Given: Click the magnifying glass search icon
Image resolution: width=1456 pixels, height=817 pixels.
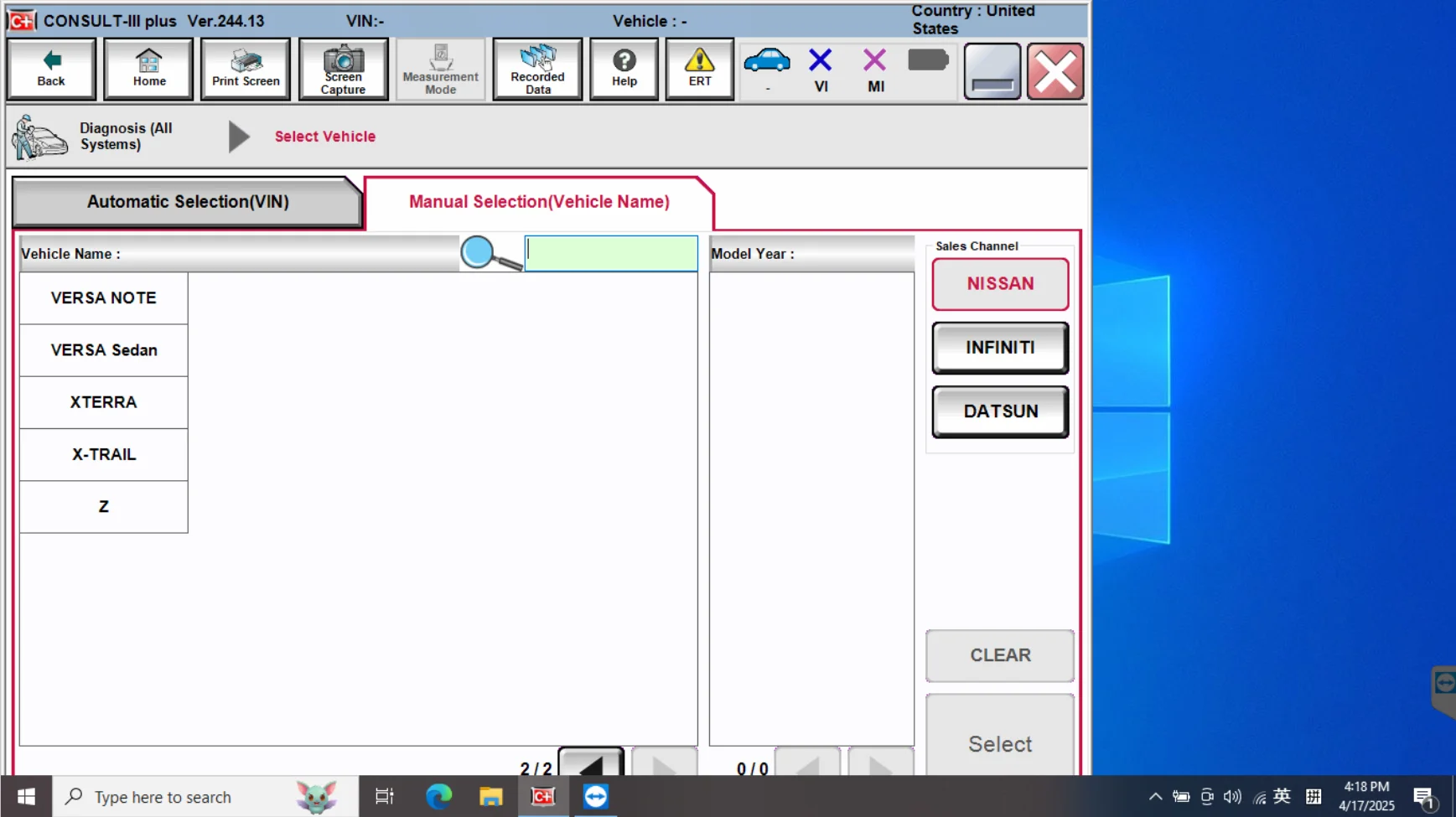Looking at the screenshot, I should tap(490, 253).
